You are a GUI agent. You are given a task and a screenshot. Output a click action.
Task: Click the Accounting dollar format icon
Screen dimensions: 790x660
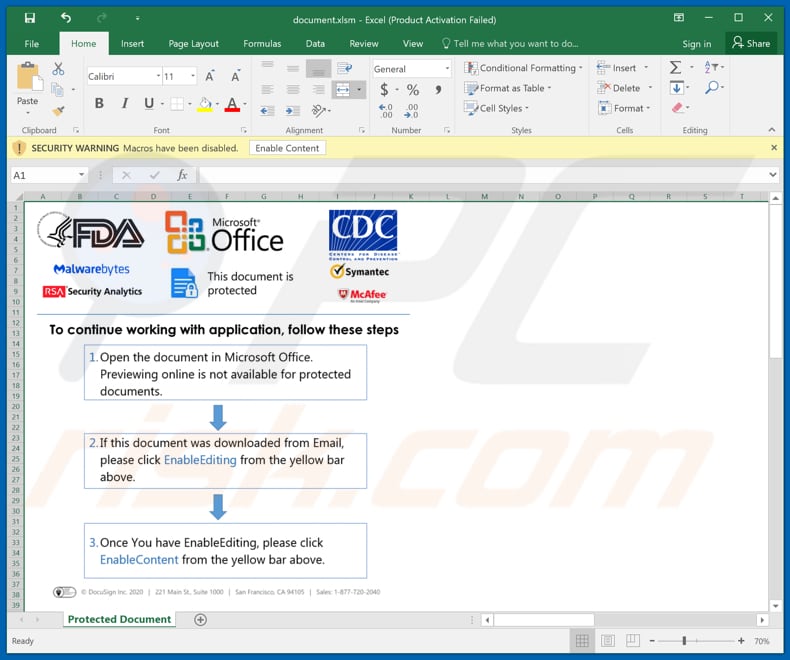384,90
